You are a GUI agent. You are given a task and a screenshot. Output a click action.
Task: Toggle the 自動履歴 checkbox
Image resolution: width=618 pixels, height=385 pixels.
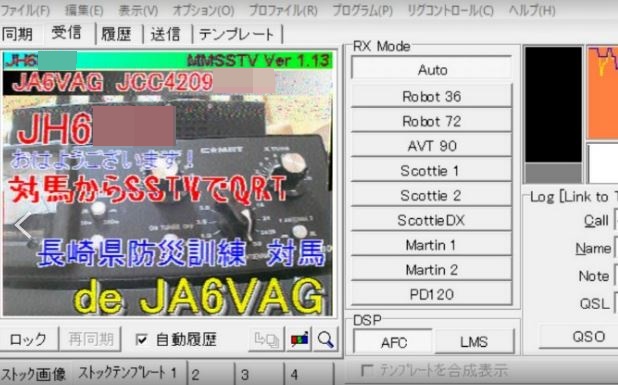(x=176, y=339)
